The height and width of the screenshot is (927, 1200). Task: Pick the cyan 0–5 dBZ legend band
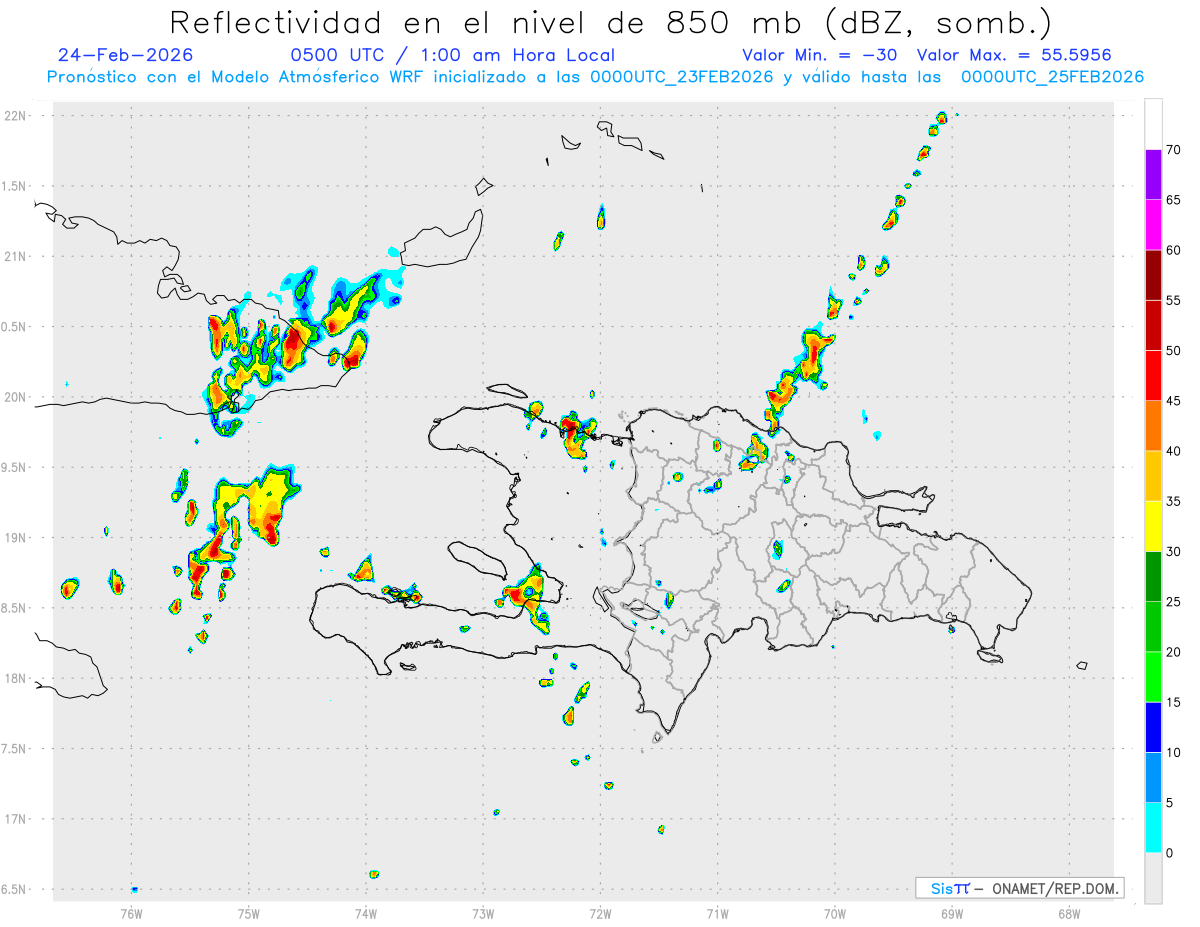pyautogui.click(x=1153, y=828)
